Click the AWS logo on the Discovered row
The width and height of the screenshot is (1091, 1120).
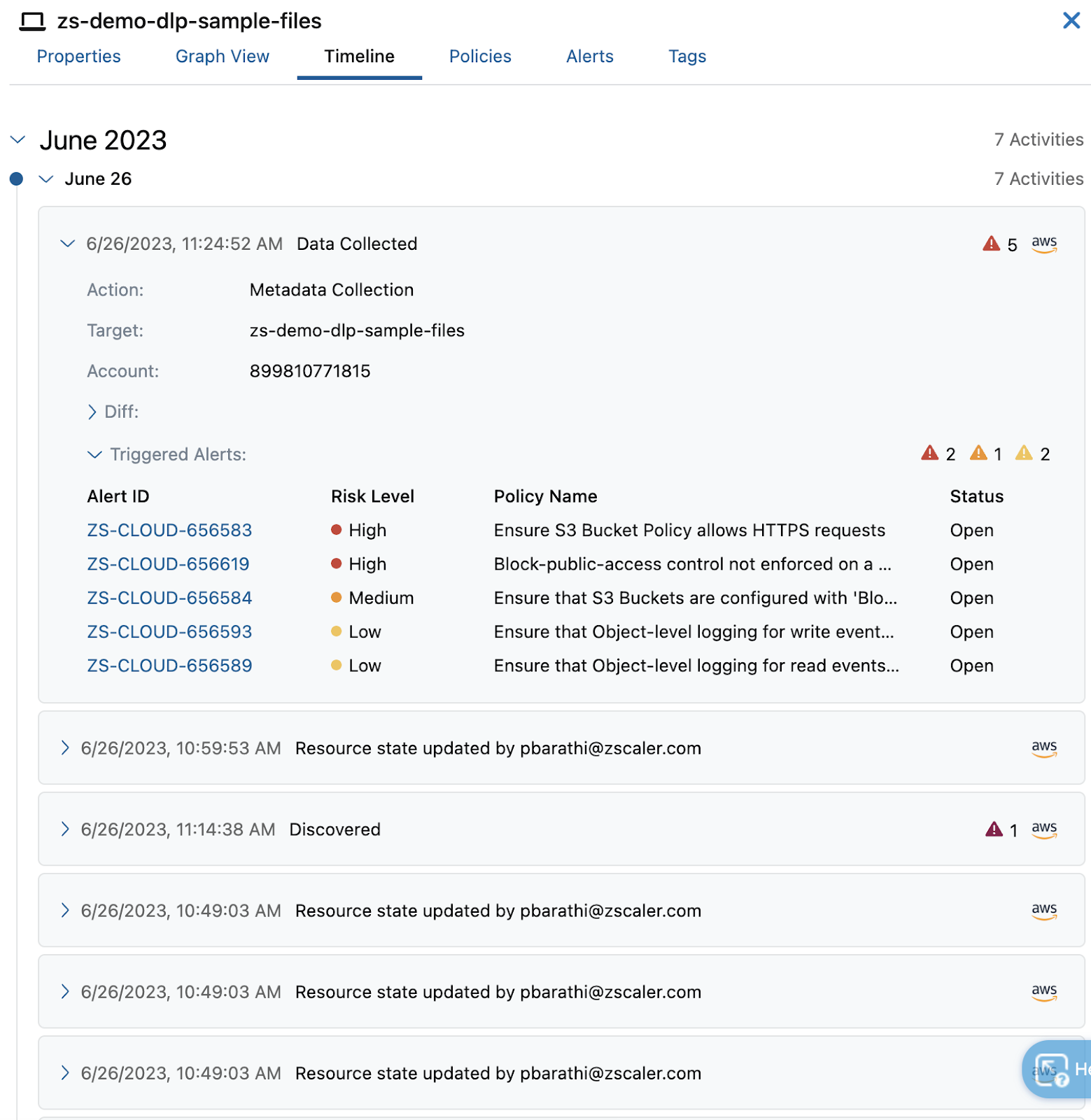click(x=1044, y=829)
